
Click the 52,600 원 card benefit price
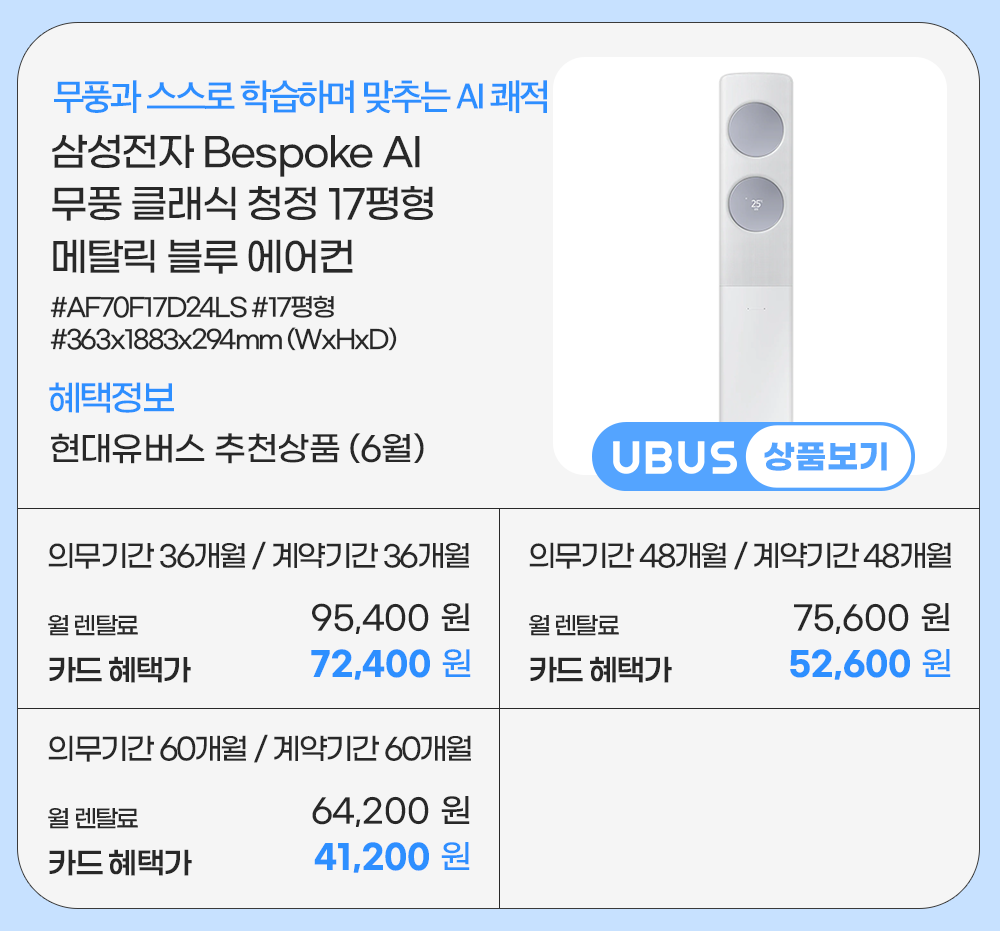coord(869,664)
